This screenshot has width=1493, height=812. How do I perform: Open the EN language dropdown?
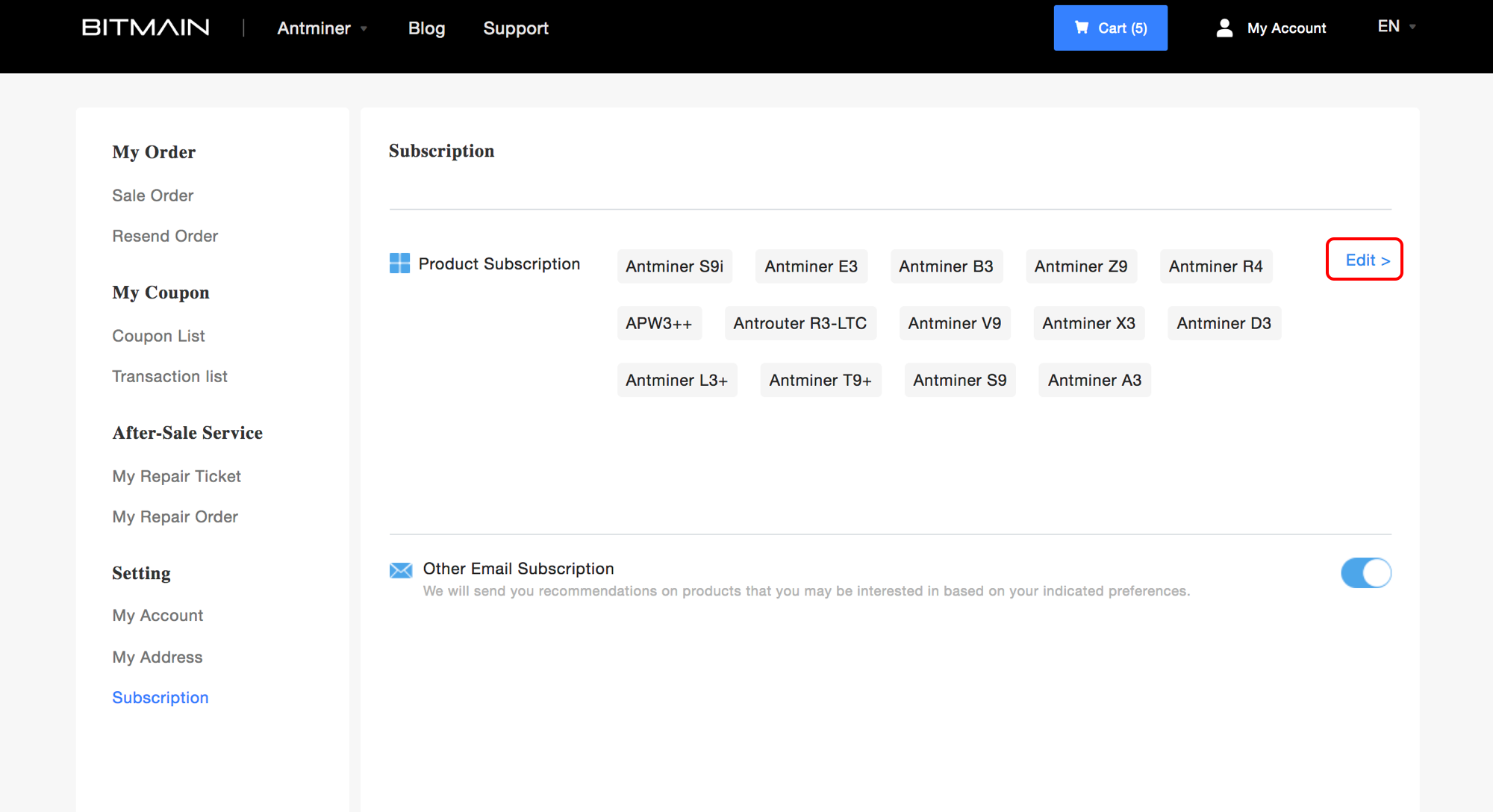(x=1397, y=26)
